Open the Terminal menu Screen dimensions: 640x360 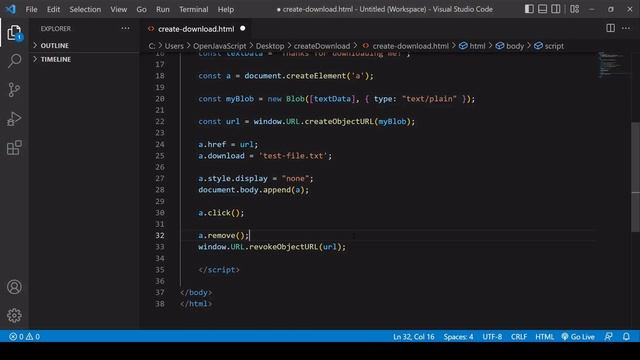193,9
